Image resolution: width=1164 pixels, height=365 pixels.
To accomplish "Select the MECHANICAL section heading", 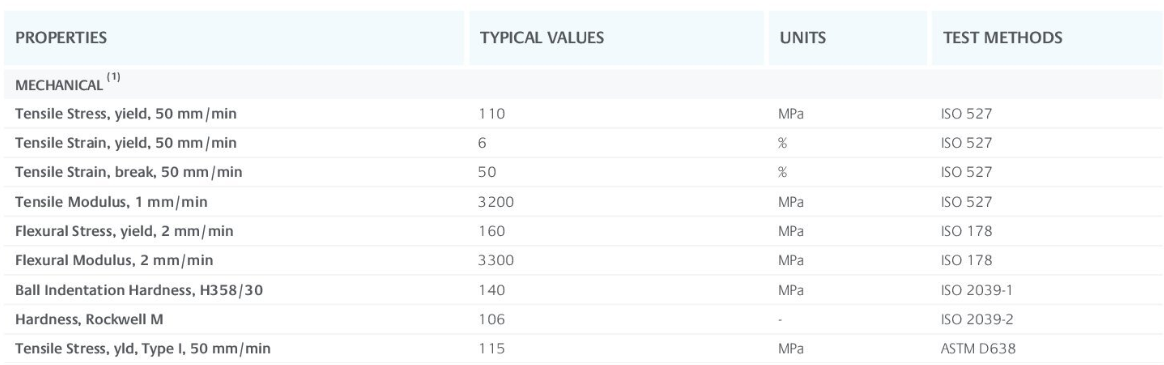I will [59, 85].
